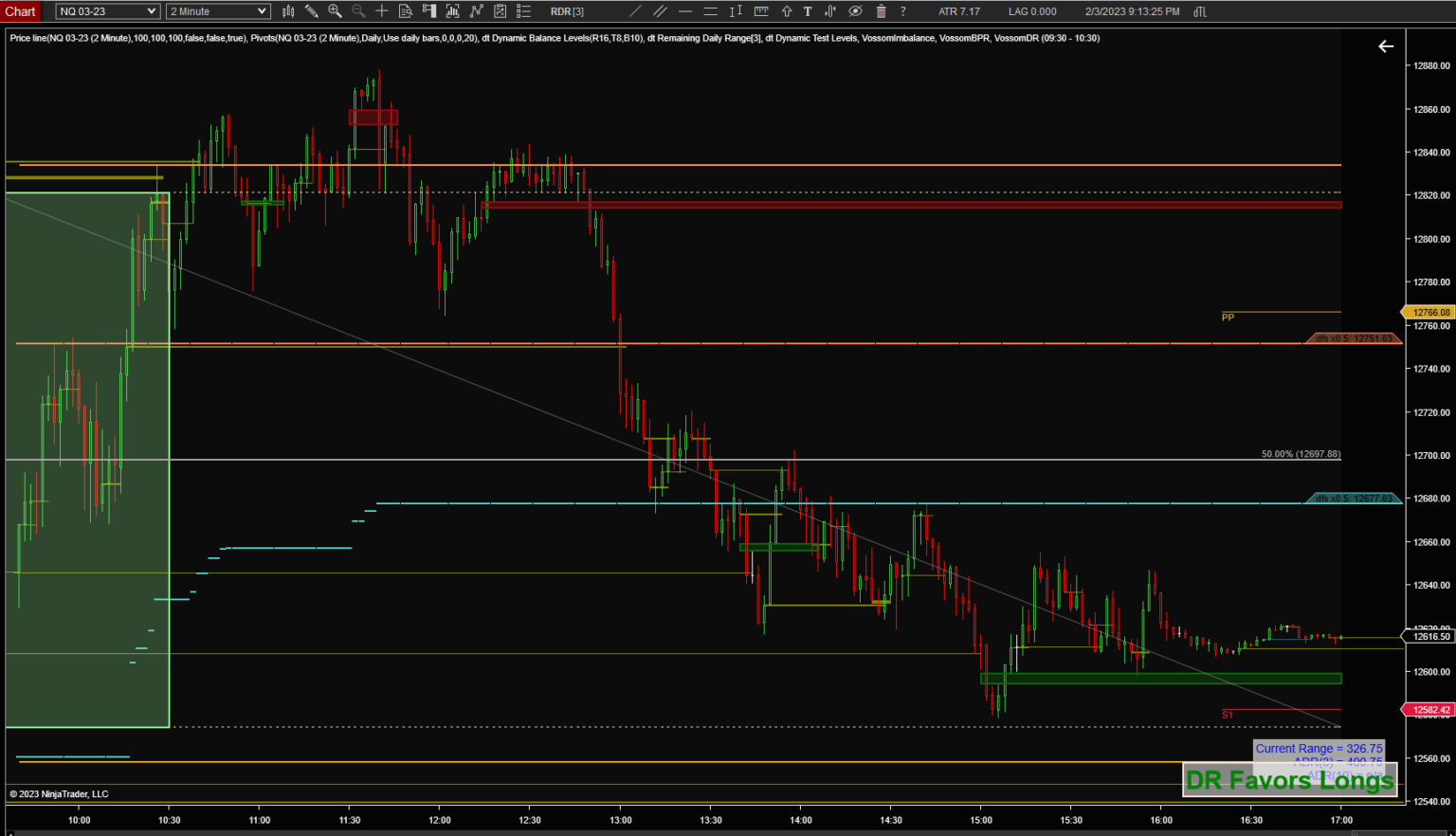Collapse the chart panel with the left arrow
This screenshot has height=836, width=1456.
1386,45
